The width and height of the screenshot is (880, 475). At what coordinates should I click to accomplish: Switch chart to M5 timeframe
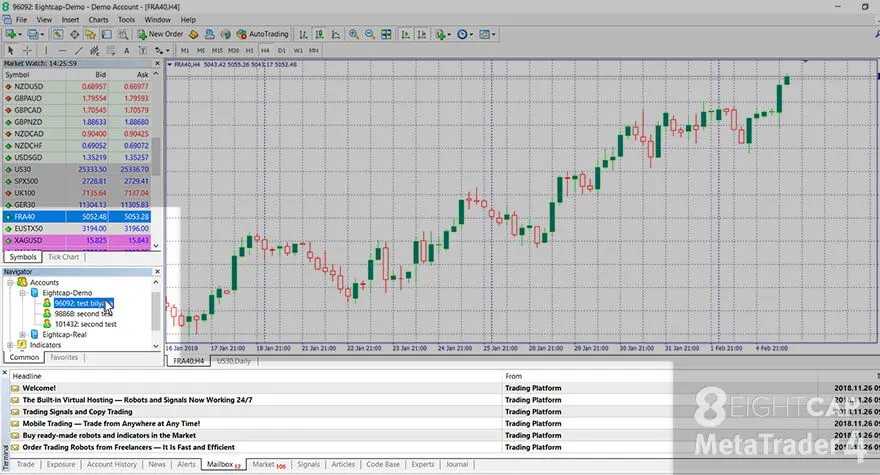(x=200, y=51)
